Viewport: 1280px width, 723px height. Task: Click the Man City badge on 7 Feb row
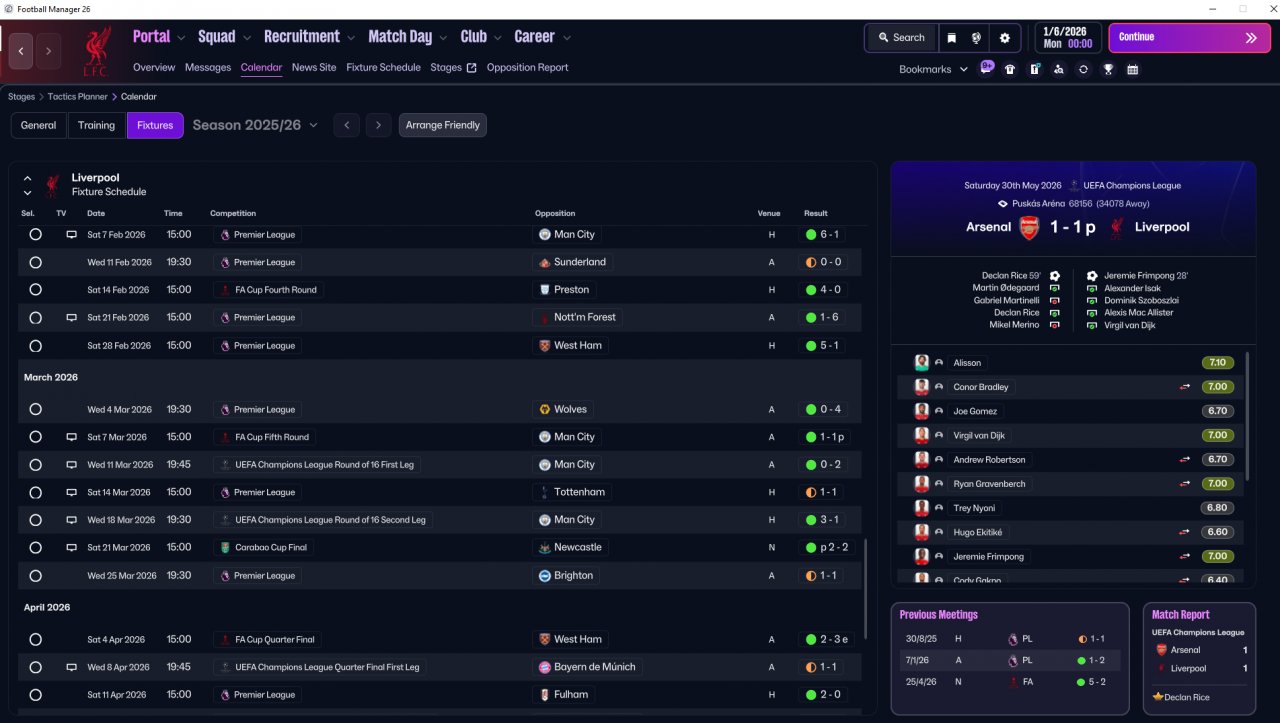[x=545, y=235]
